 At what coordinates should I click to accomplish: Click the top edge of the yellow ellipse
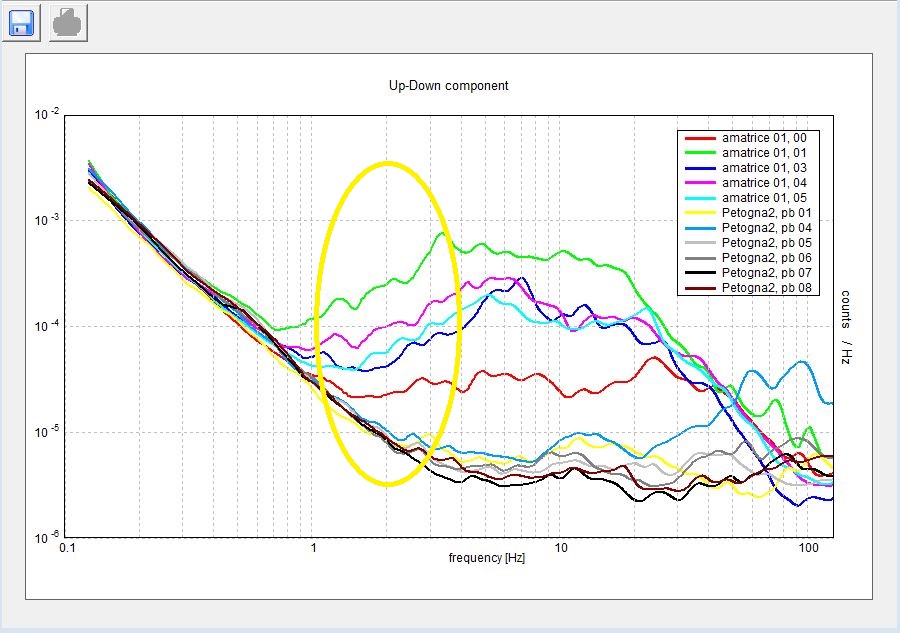coord(387,163)
